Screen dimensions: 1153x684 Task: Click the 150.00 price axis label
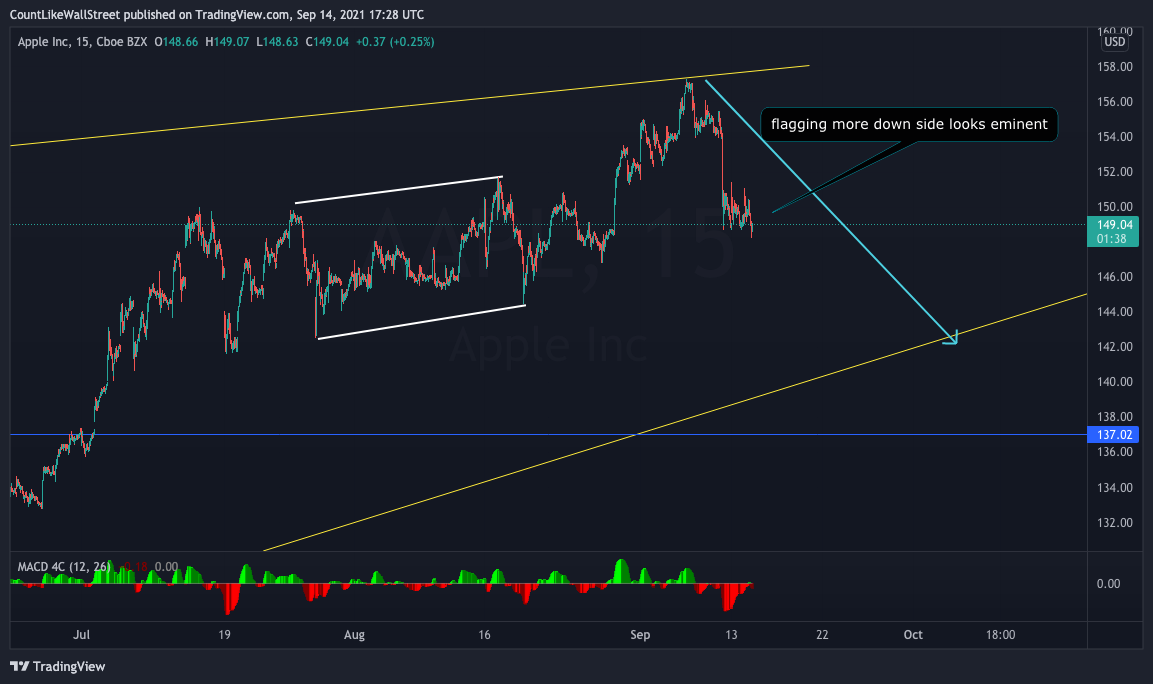(x=1115, y=207)
